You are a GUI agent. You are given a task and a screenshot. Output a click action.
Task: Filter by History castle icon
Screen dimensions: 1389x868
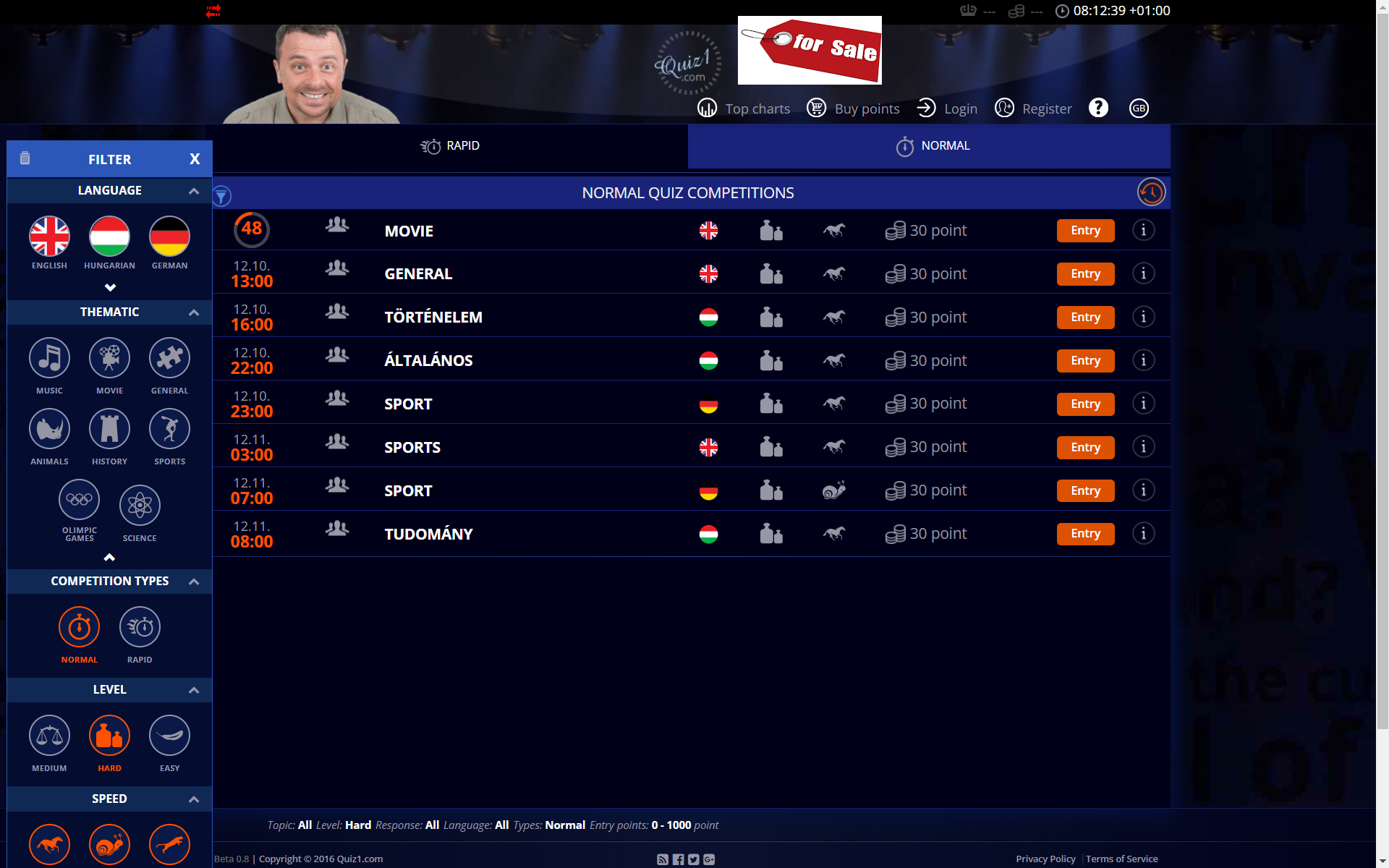coord(109,429)
